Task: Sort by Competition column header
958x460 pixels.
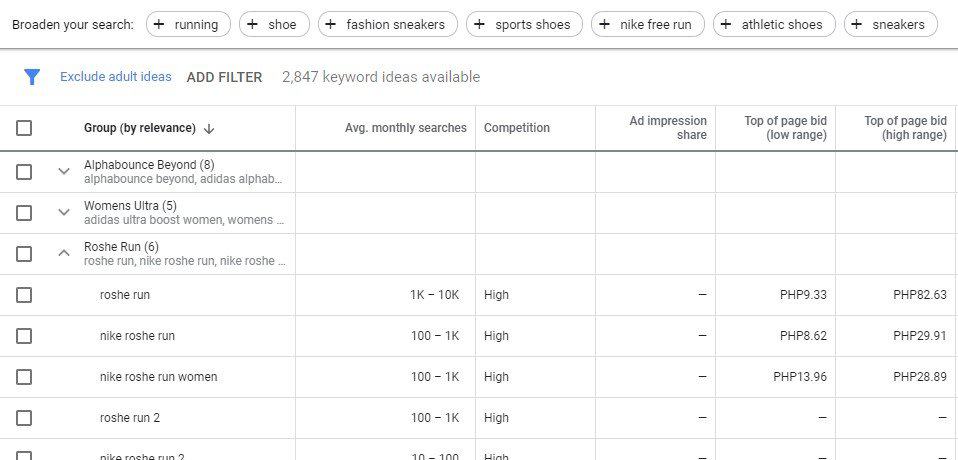Action: coord(517,128)
